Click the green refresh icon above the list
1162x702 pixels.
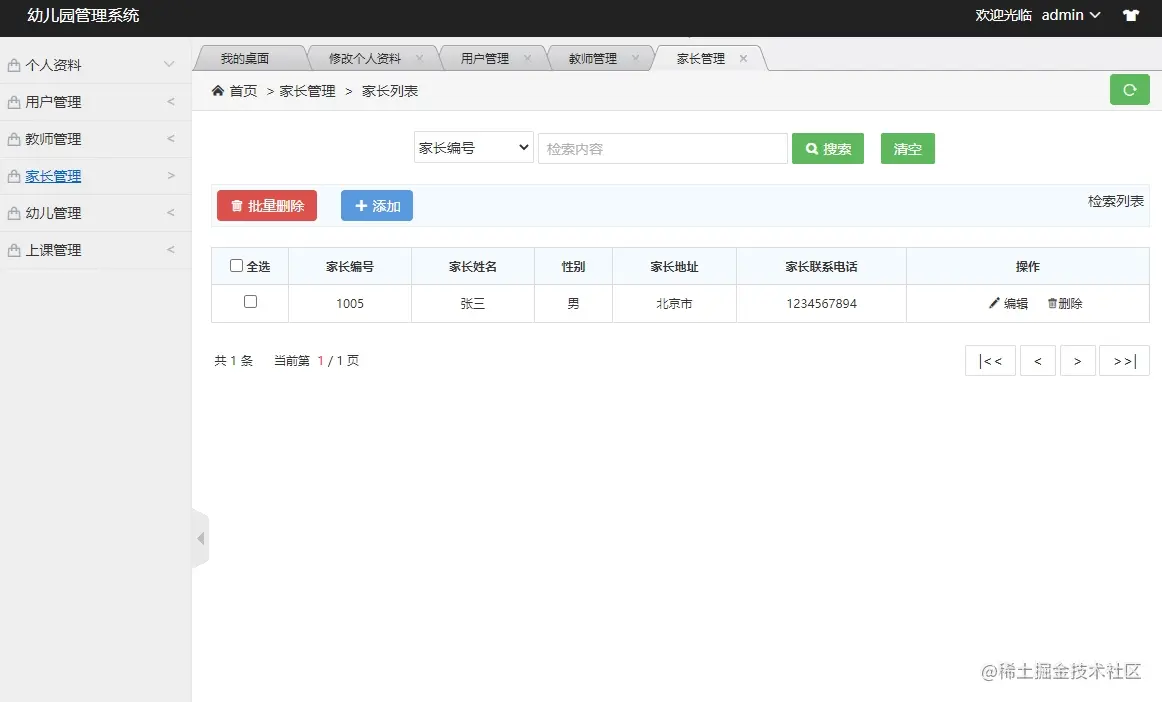[x=1129, y=89]
